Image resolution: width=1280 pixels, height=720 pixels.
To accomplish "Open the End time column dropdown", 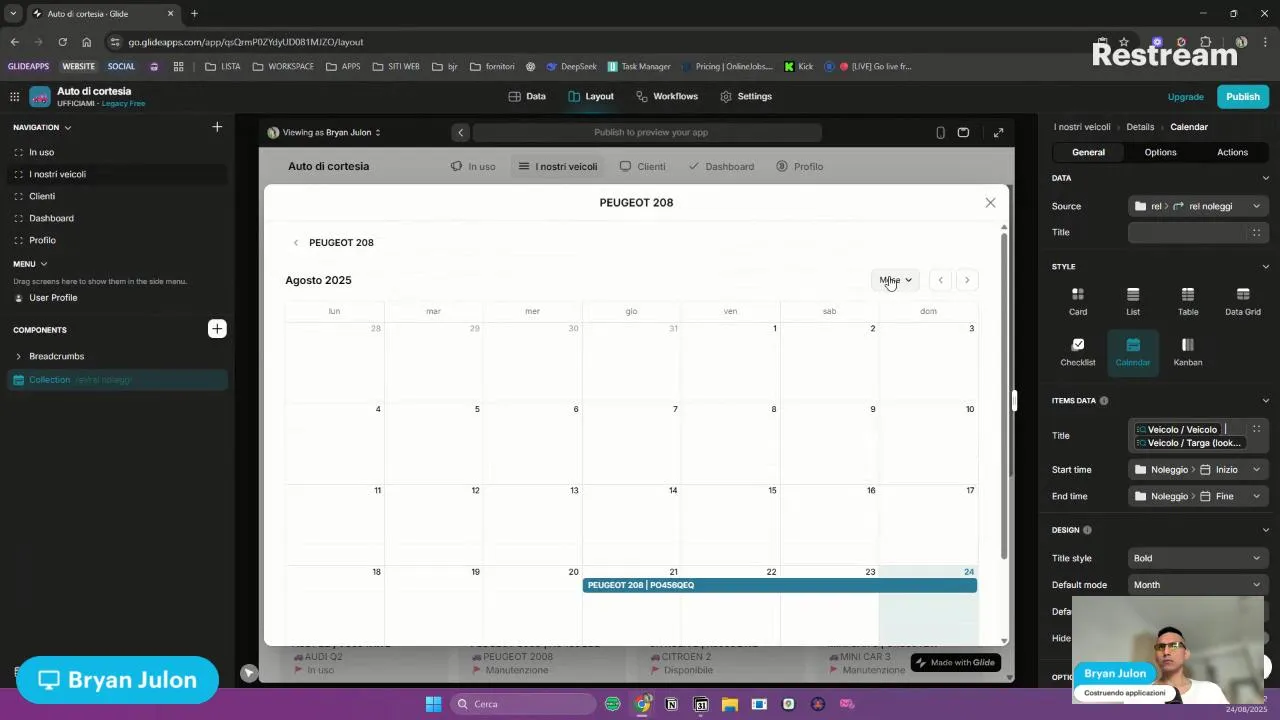I will coord(1198,496).
